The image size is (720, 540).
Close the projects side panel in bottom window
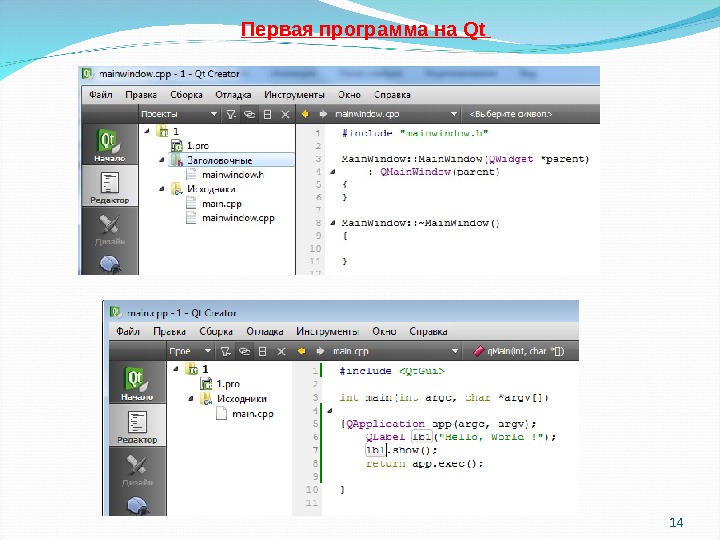[x=281, y=351]
